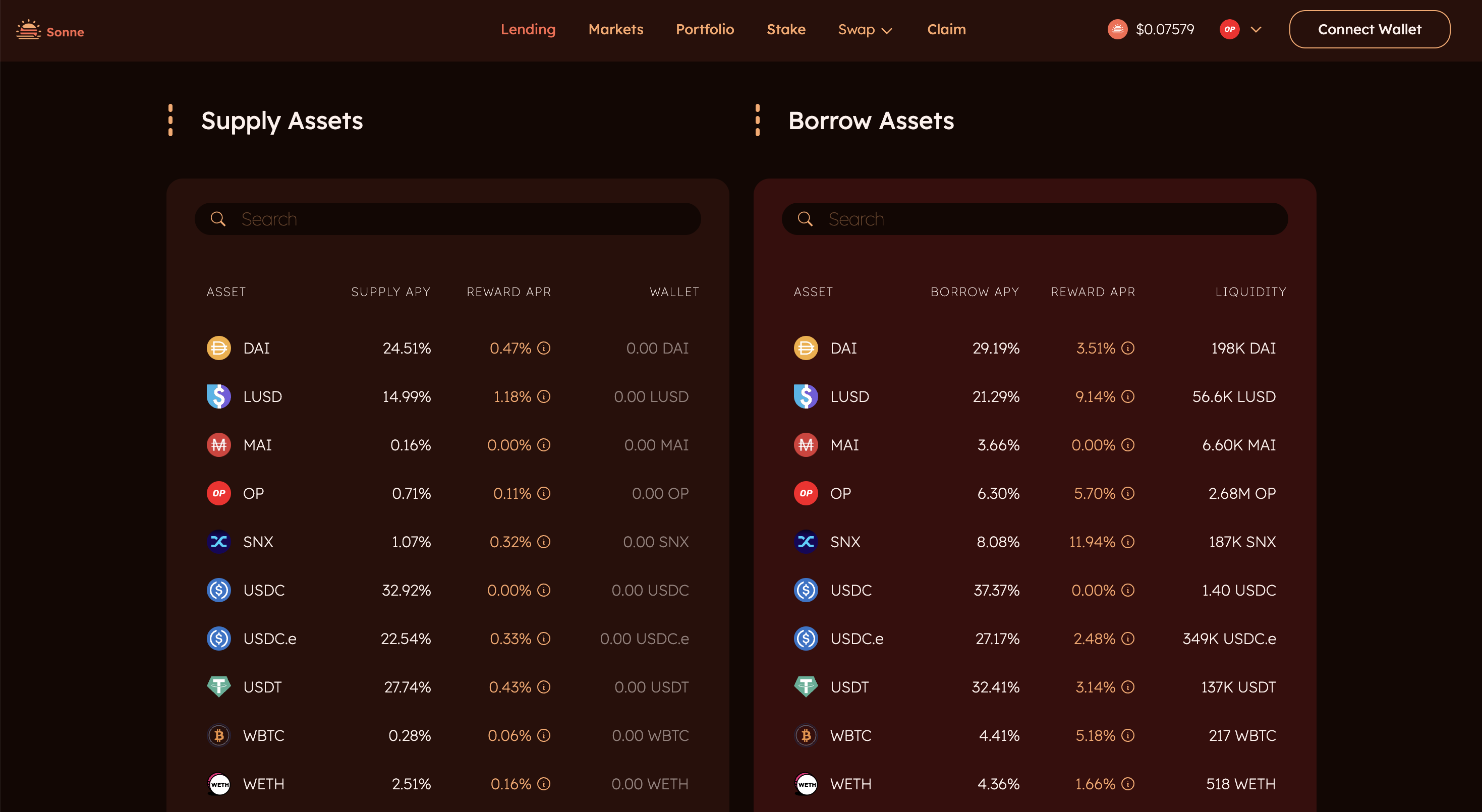Select the 349K USDC.e liquidity value
Viewport: 1482px width, 812px height.
[1229, 639]
